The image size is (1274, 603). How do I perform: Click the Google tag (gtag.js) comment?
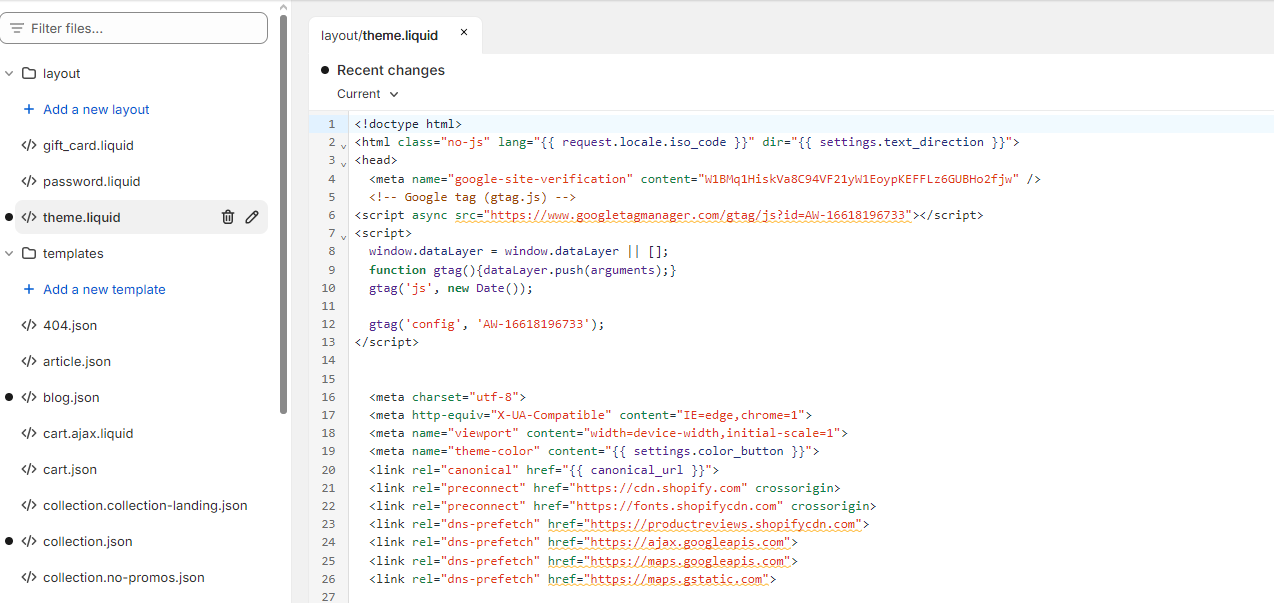[472, 197]
